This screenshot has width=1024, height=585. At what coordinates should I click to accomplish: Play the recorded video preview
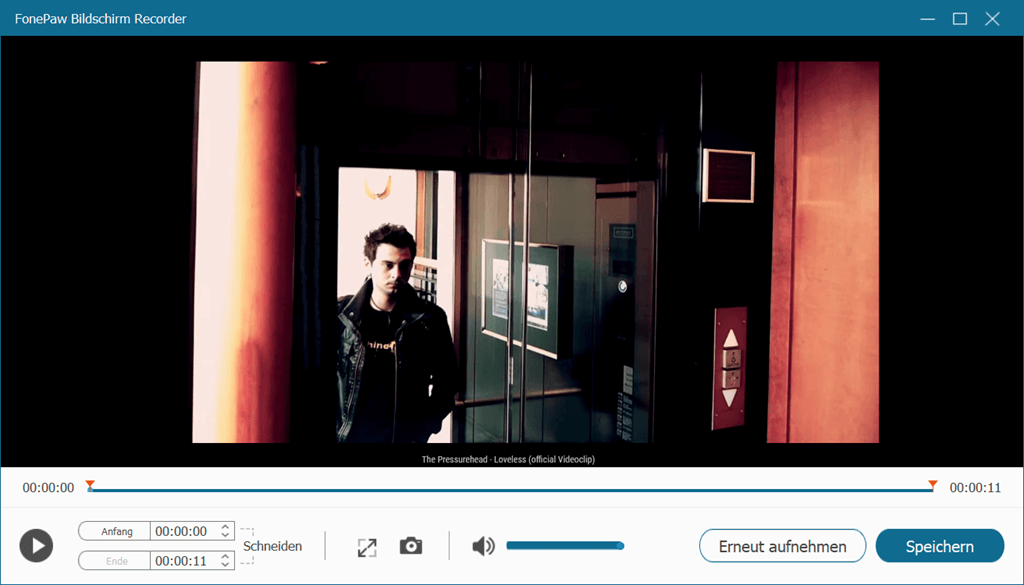point(36,545)
